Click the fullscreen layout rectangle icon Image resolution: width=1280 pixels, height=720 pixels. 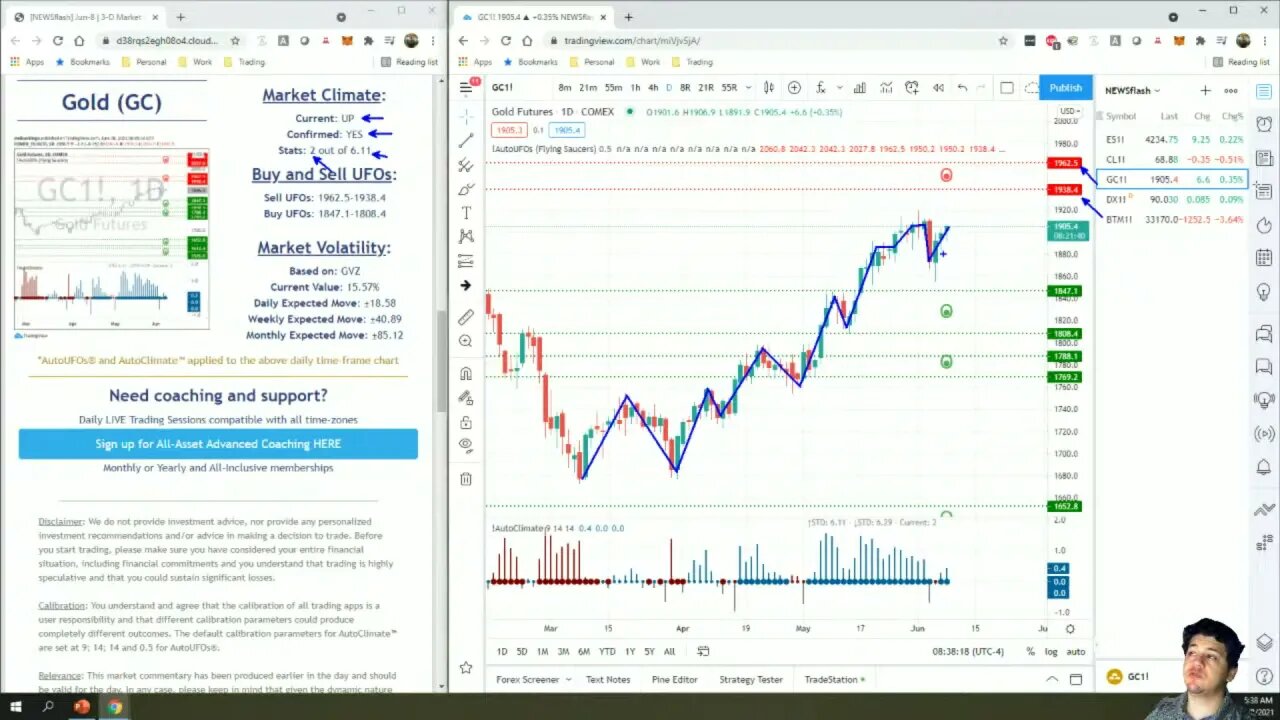click(x=1007, y=88)
